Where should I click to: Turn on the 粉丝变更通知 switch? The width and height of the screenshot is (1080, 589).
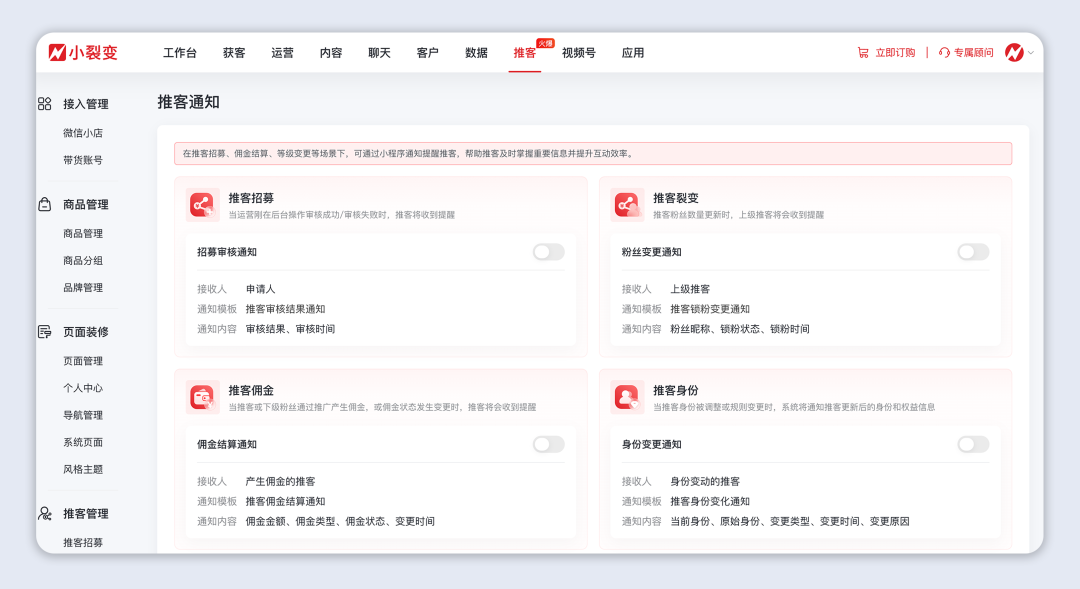click(973, 252)
